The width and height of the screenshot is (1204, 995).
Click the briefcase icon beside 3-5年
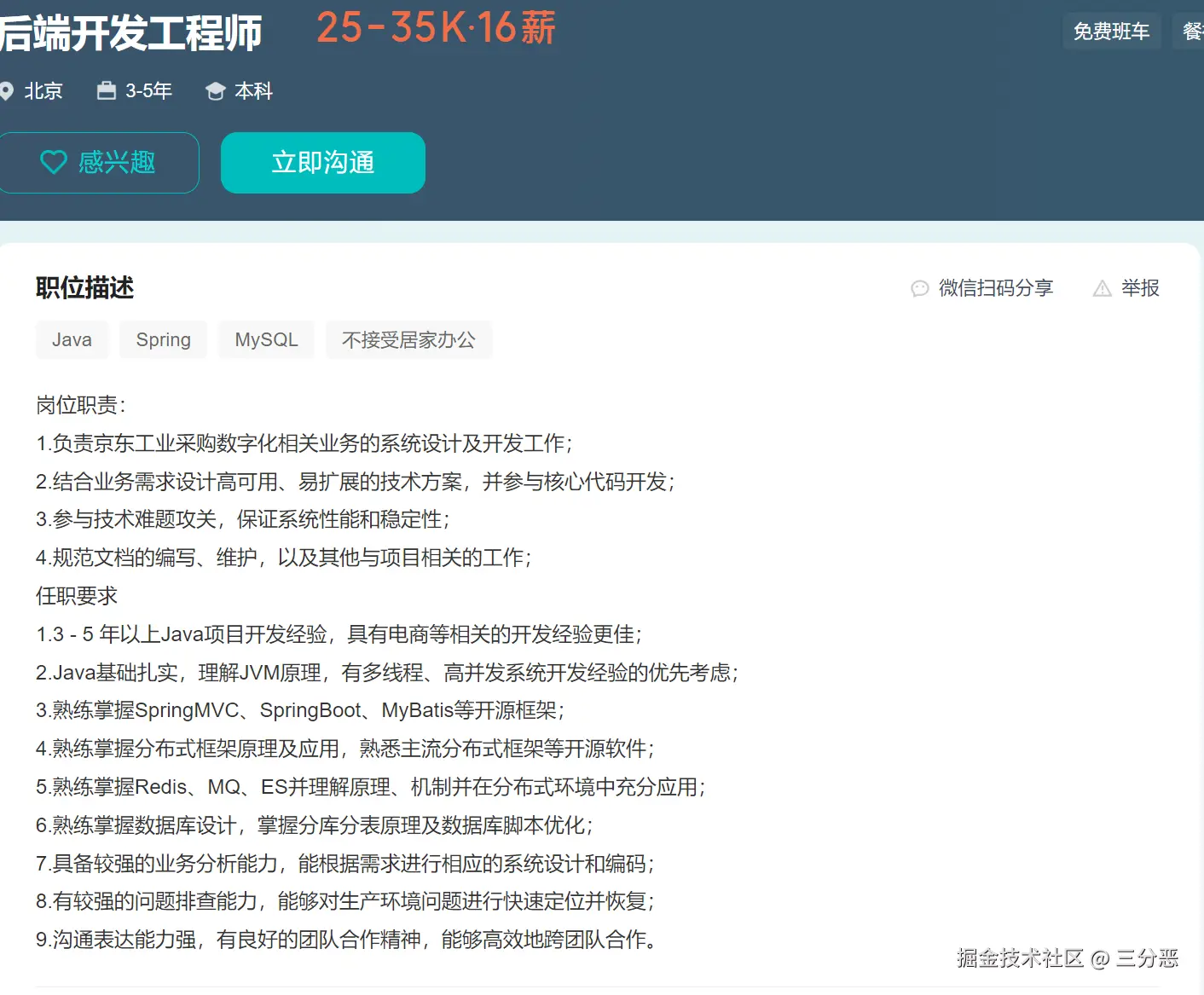click(x=107, y=90)
